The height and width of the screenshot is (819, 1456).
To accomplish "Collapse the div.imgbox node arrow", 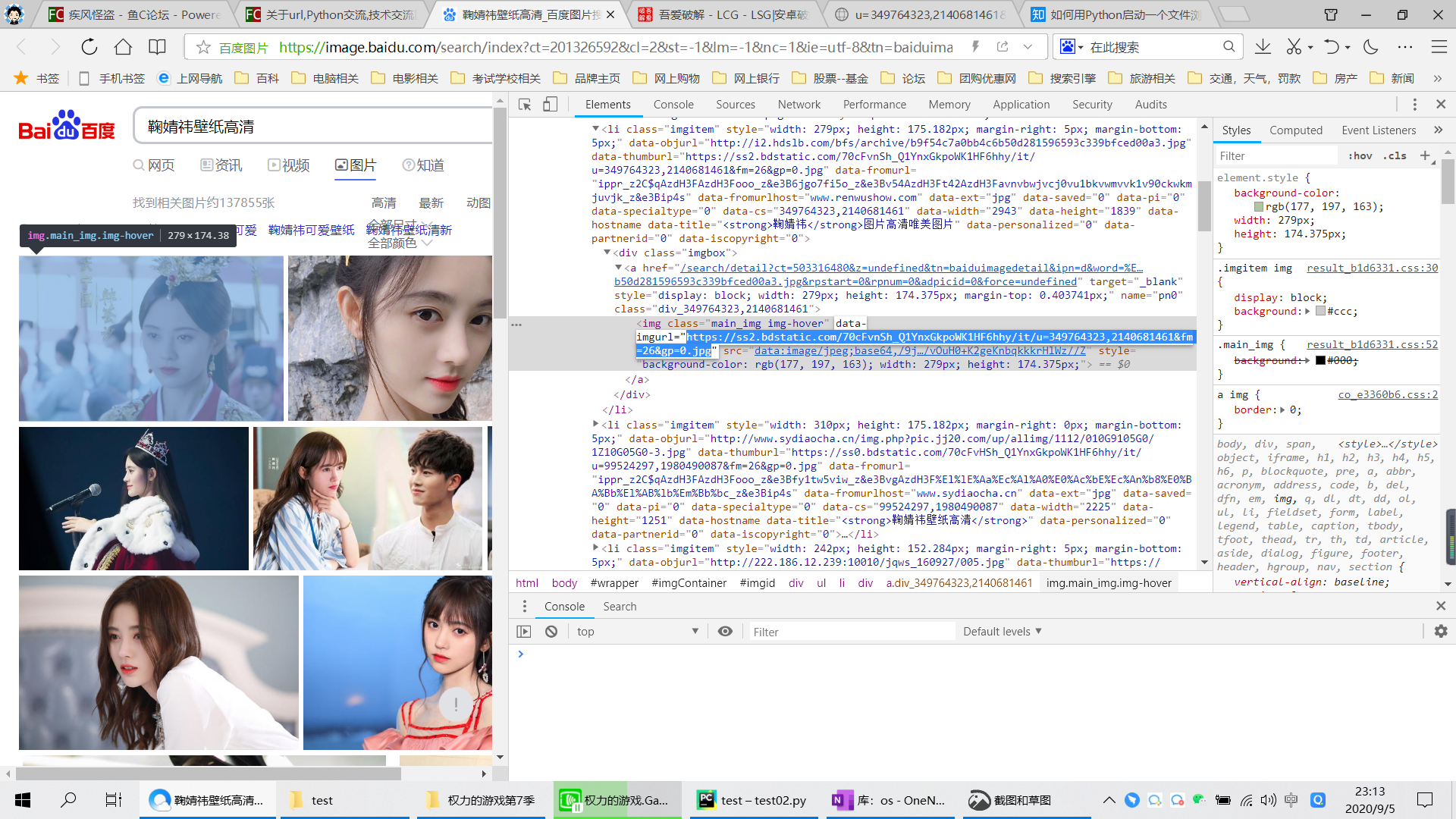I will point(607,253).
